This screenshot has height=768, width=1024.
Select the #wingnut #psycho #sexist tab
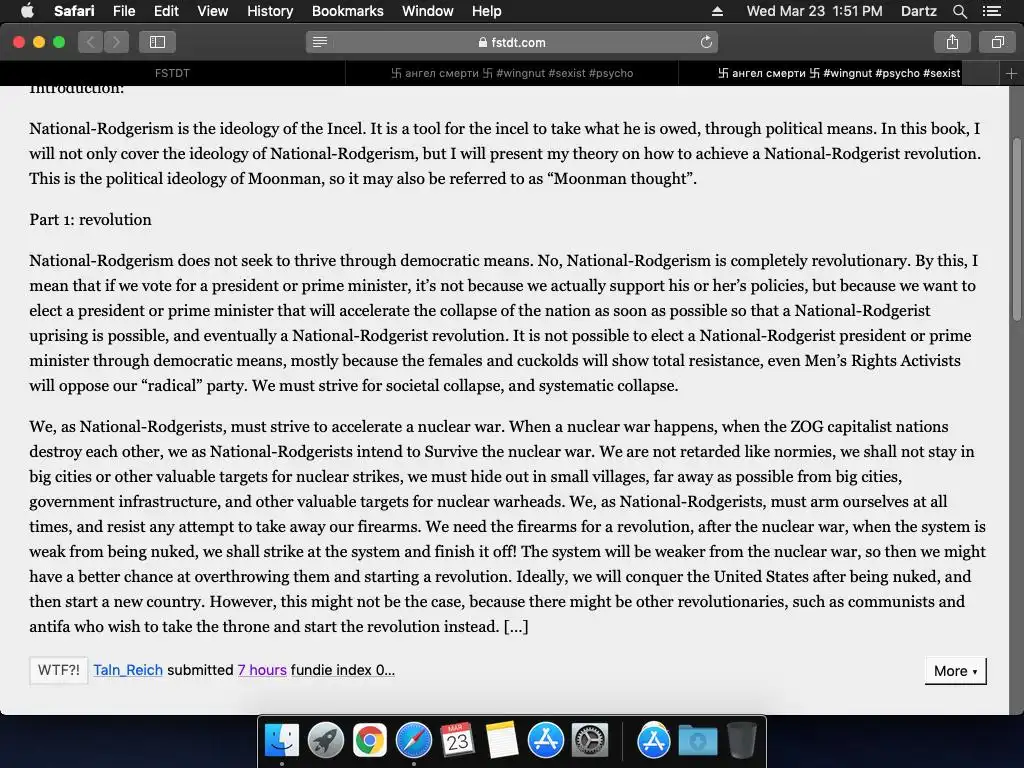click(x=839, y=73)
